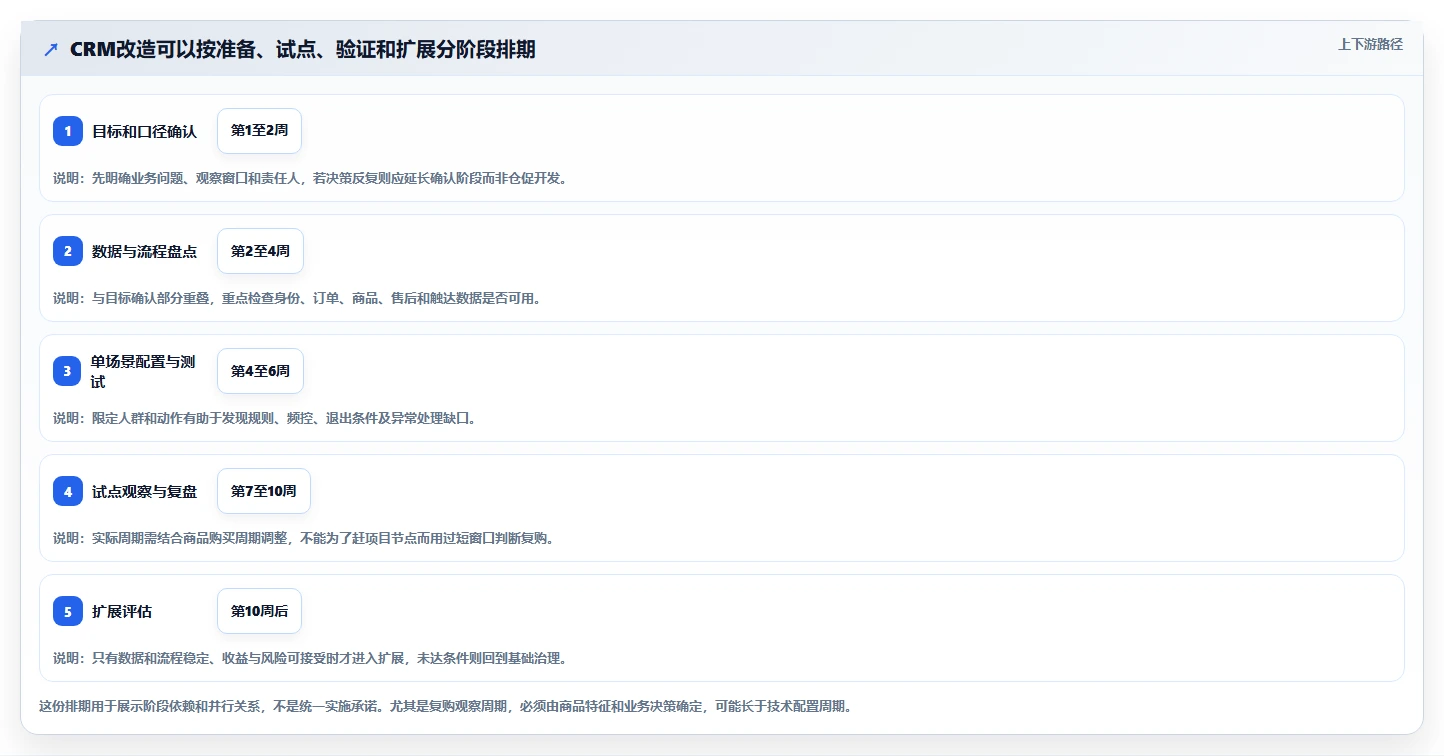1444x756 pixels.
Task: Click the 第2至4周 week tag
Action: tap(260, 251)
